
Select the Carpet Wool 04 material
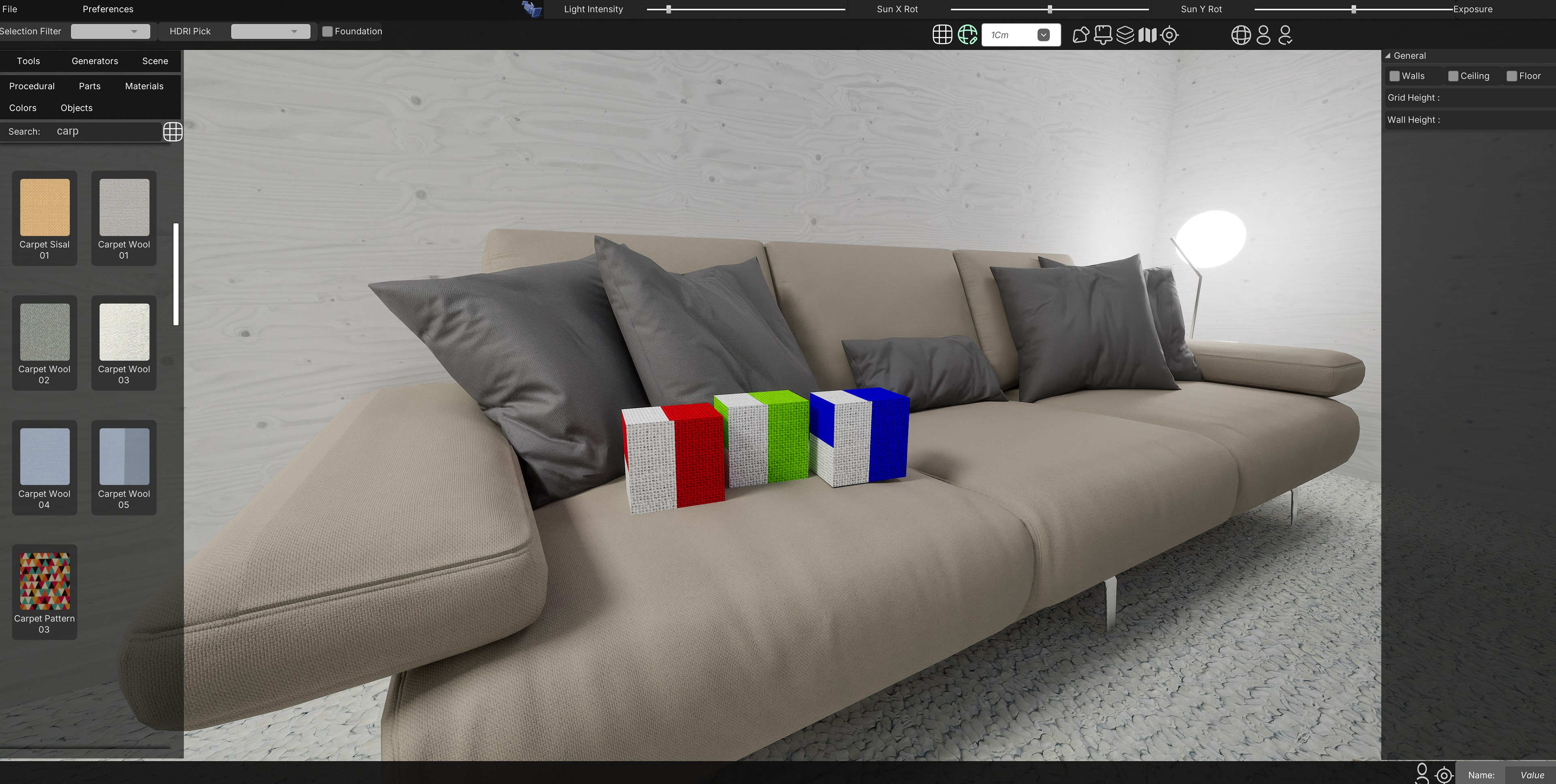45,468
